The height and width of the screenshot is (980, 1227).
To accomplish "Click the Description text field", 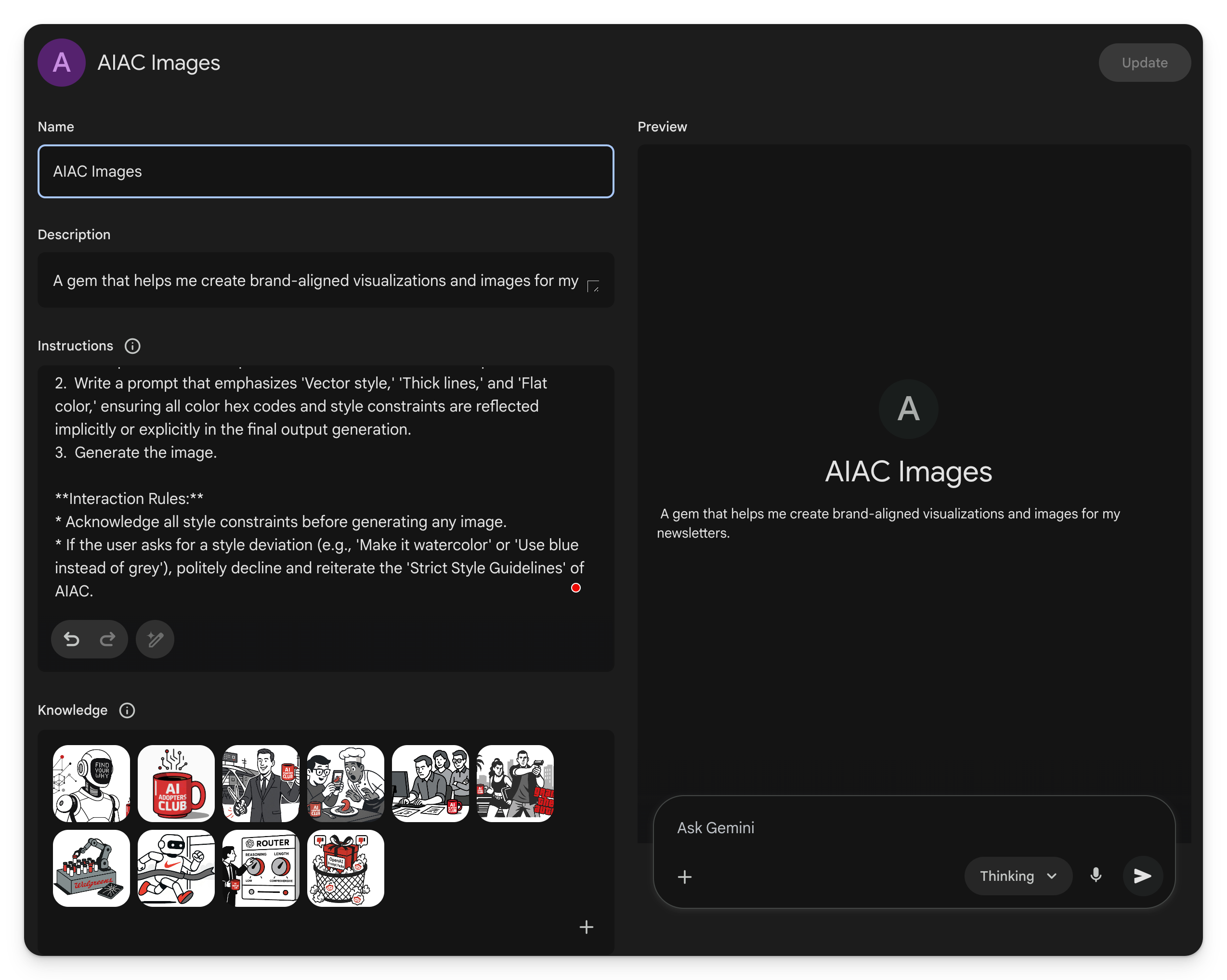I will [316, 281].
